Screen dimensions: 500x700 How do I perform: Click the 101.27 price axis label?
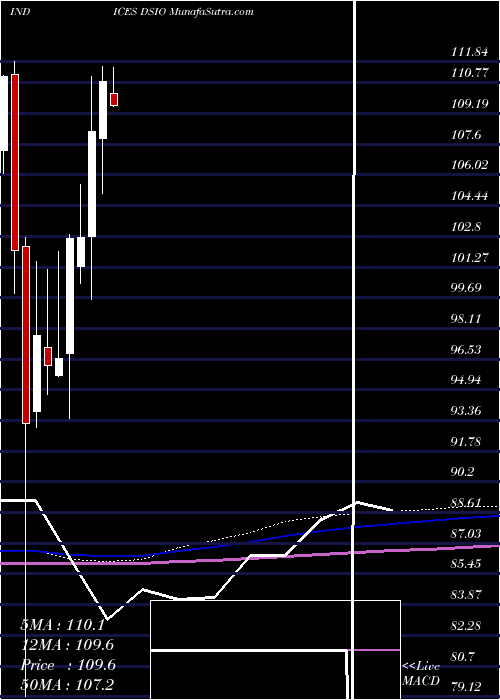tap(470, 257)
